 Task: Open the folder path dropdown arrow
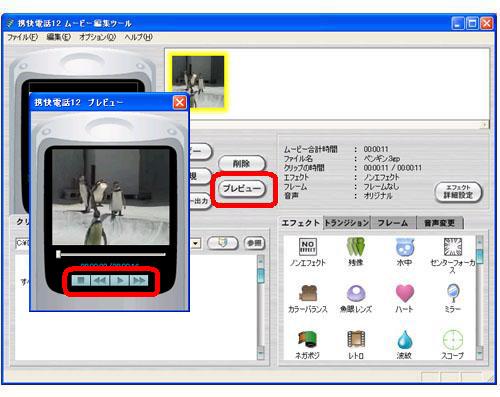(196, 243)
